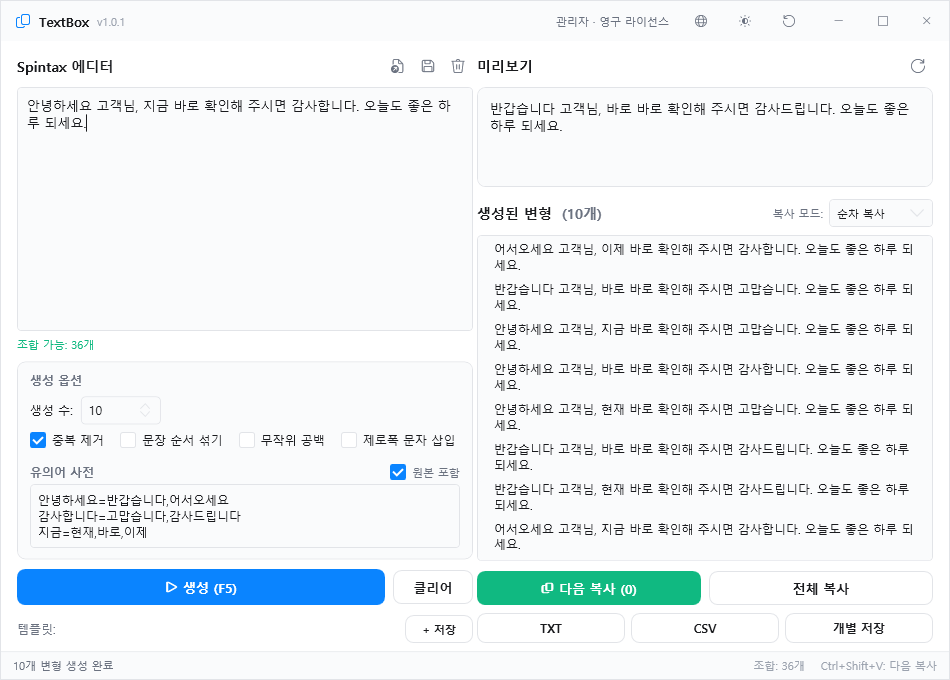Open the language globe menu
The image size is (950, 680).
[701, 21]
